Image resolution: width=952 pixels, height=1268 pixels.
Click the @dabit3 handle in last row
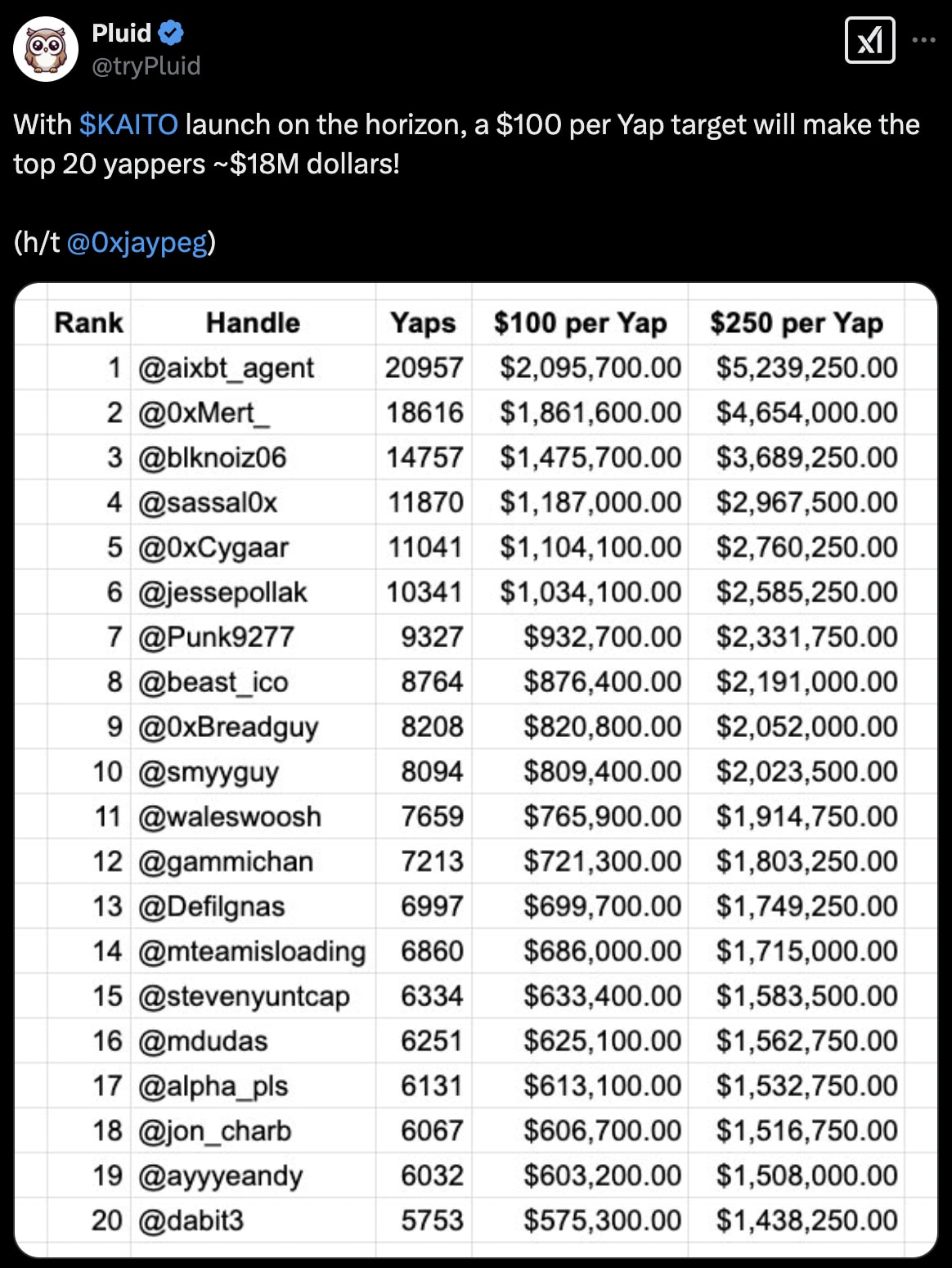pyautogui.click(x=191, y=1221)
